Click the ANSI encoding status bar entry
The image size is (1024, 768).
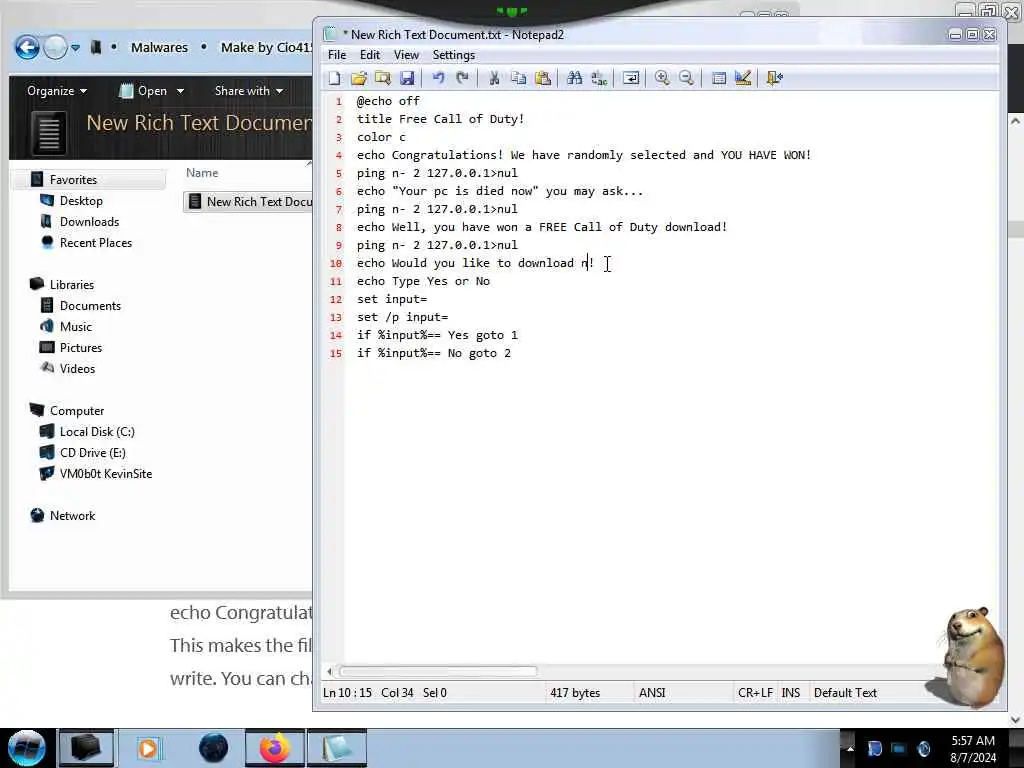coord(652,693)
